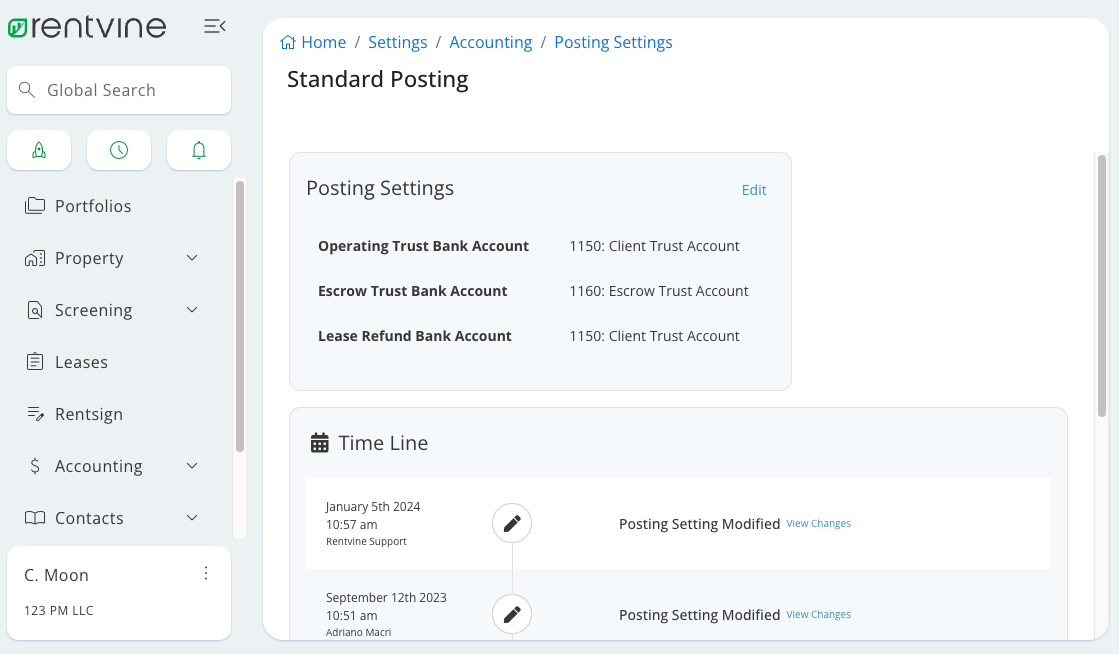Click Edit on the Posting Settings card
The width and height of the screenshot is (1119, 654).
754,189
